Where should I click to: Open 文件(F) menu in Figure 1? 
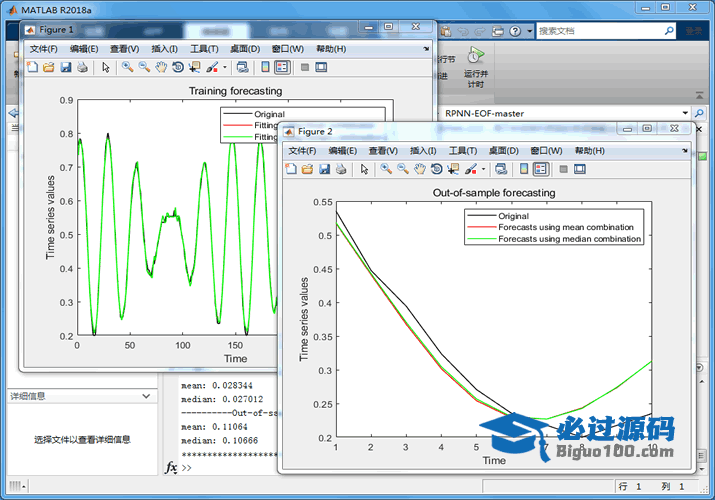click(x=43, y=49)
